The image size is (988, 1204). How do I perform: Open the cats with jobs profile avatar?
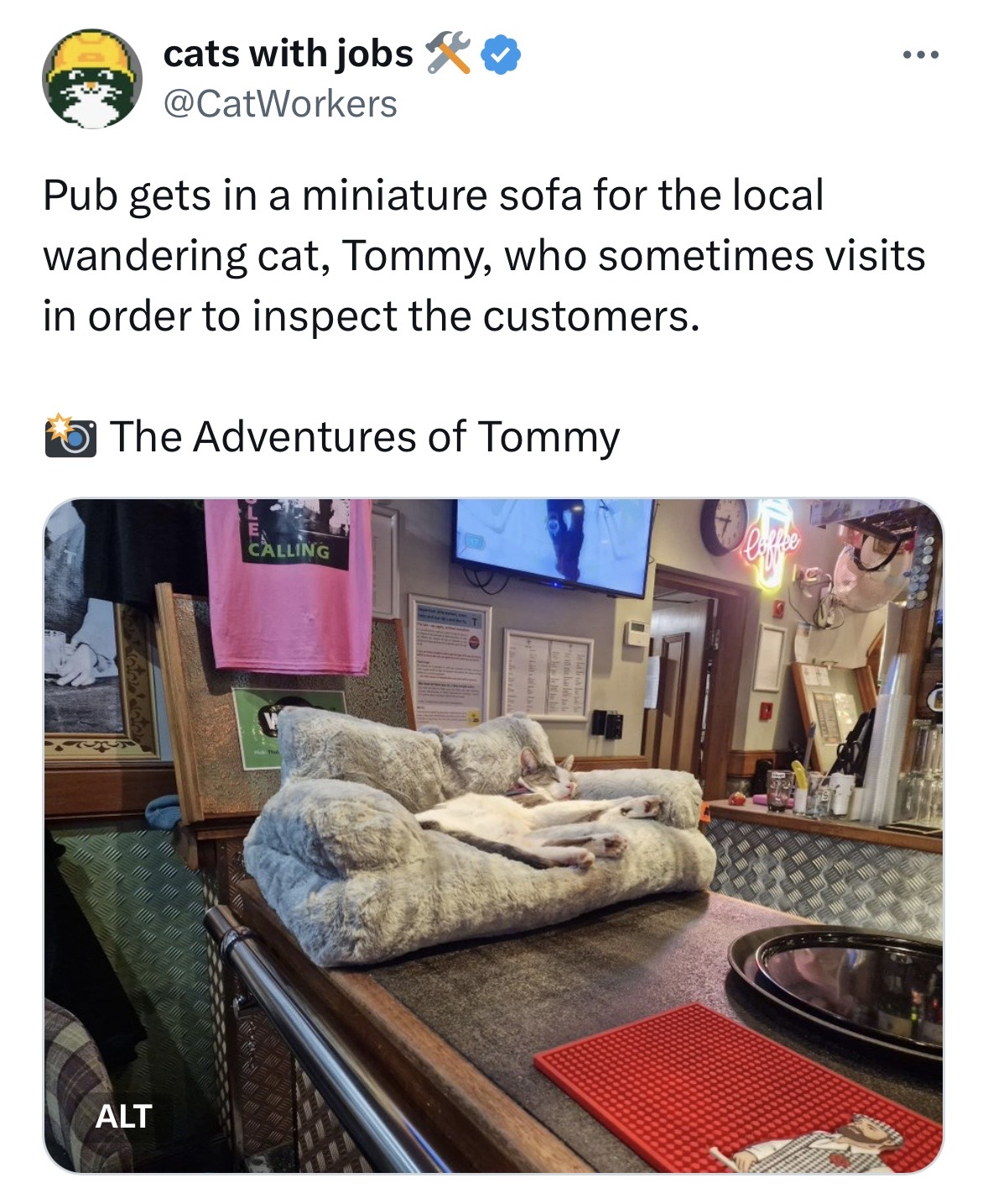coord(92,79)
